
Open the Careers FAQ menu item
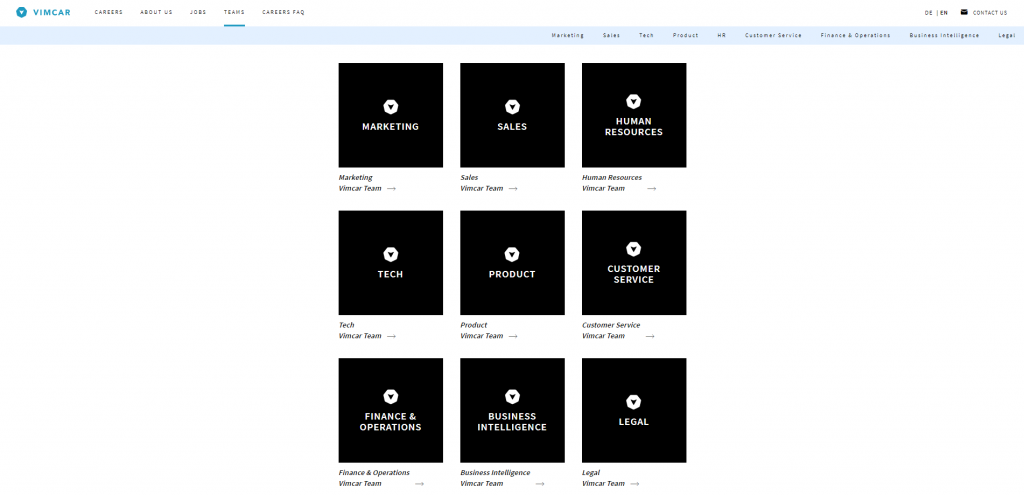coord(283,12)
